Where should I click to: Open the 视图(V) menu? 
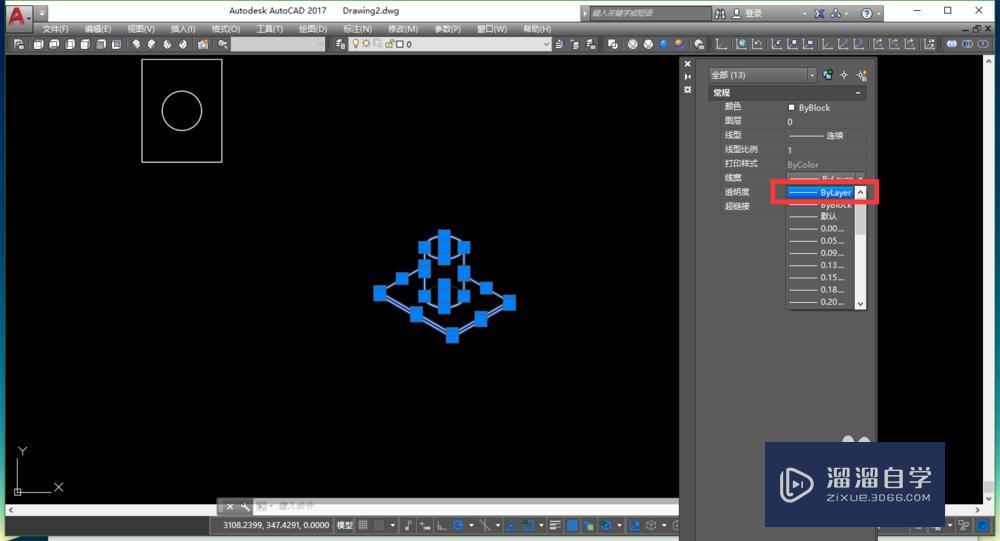click(141, 29)
